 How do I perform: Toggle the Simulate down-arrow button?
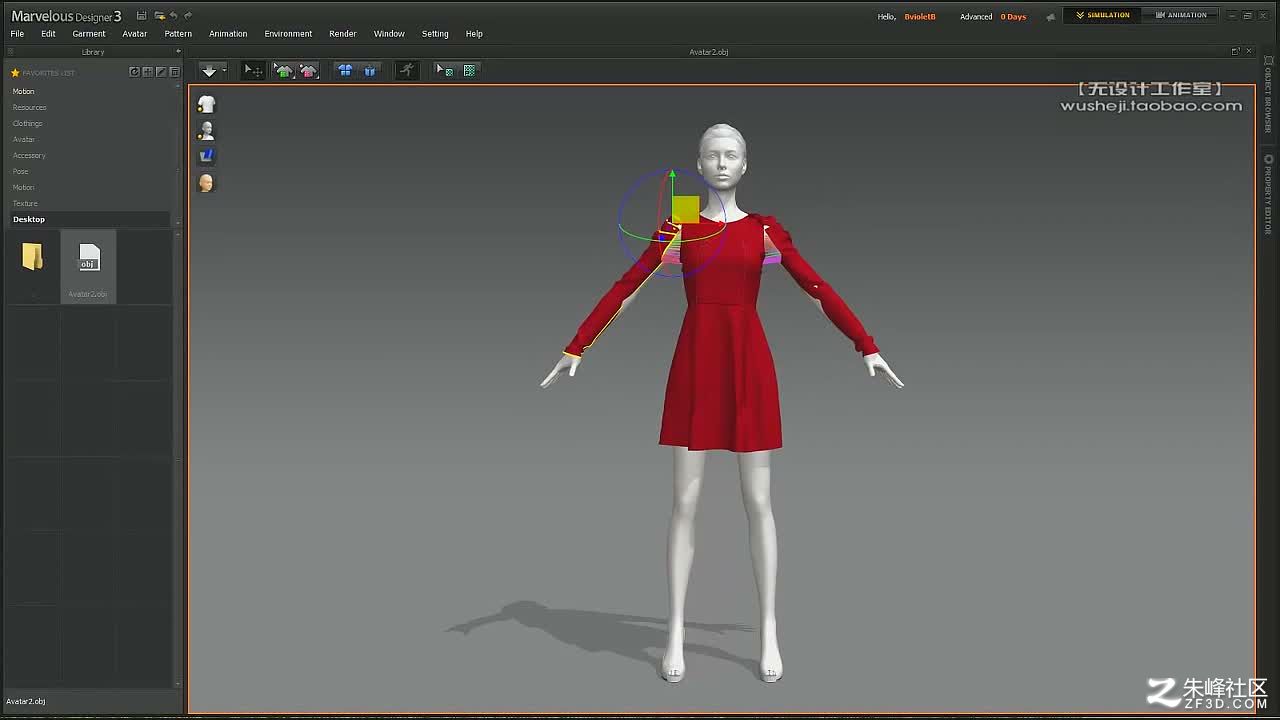(209, 70)
